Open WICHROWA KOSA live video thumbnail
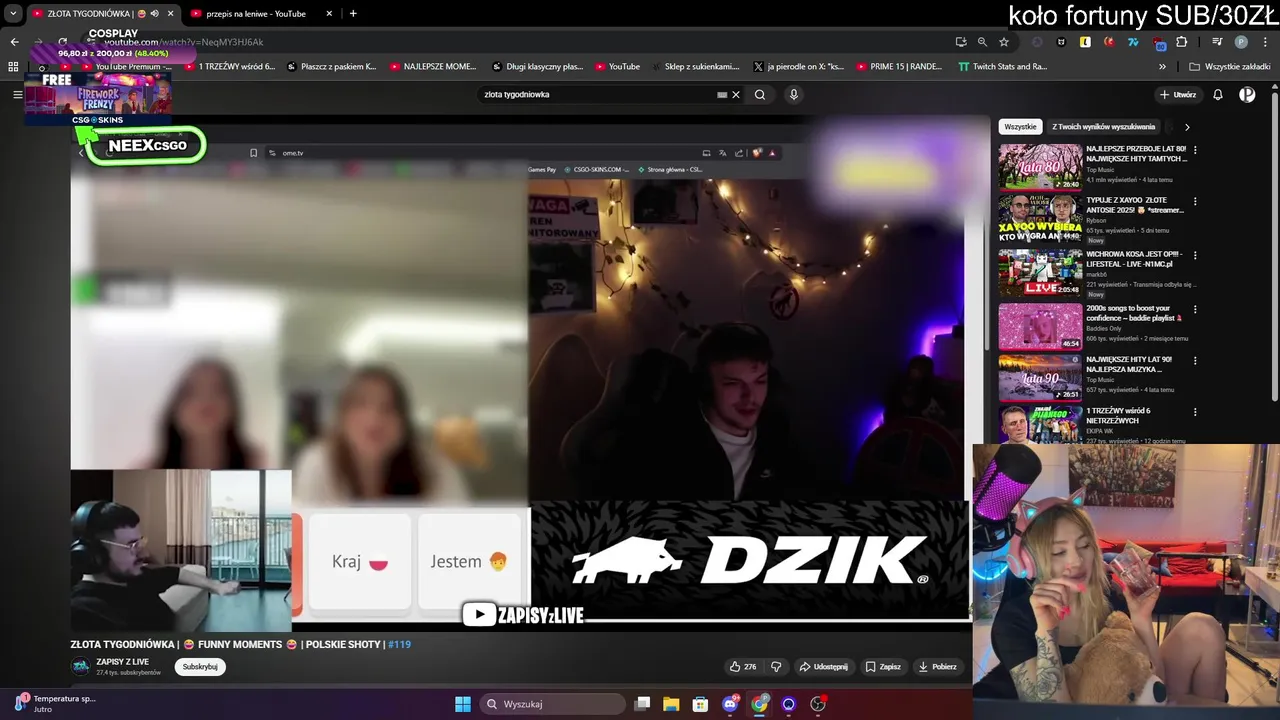 1040,272
